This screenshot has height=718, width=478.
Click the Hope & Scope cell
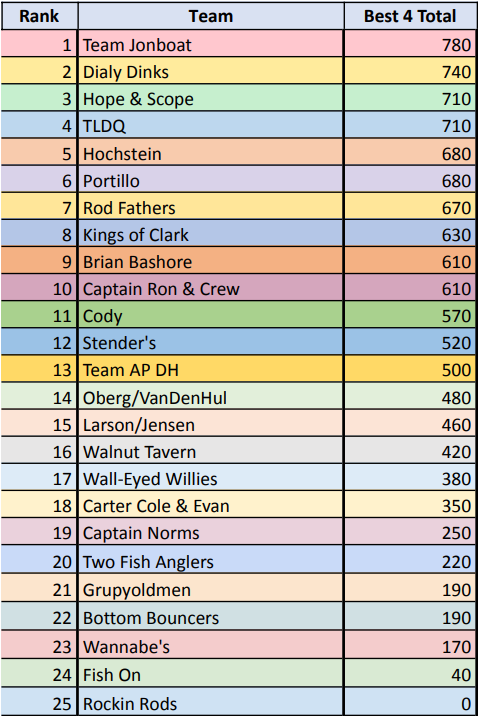coord(211,98)
